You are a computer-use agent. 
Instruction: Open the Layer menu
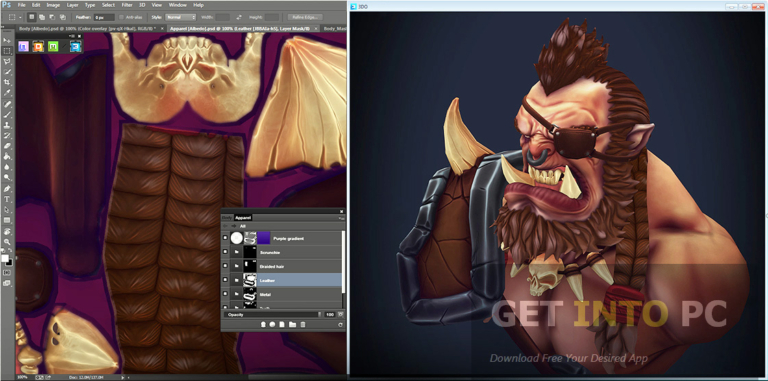72,5
